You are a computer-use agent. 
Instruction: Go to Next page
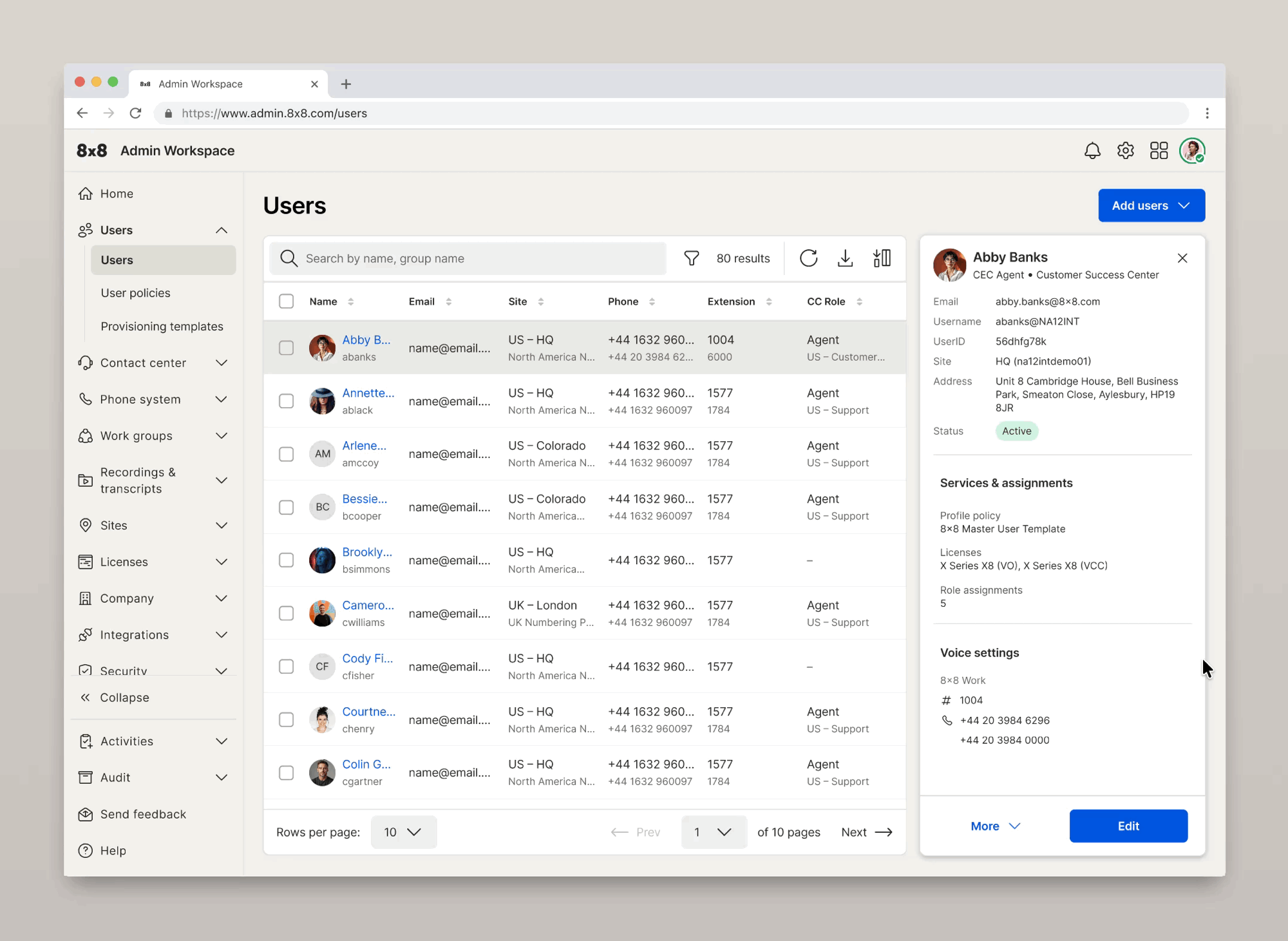click(x=866, y=832)
